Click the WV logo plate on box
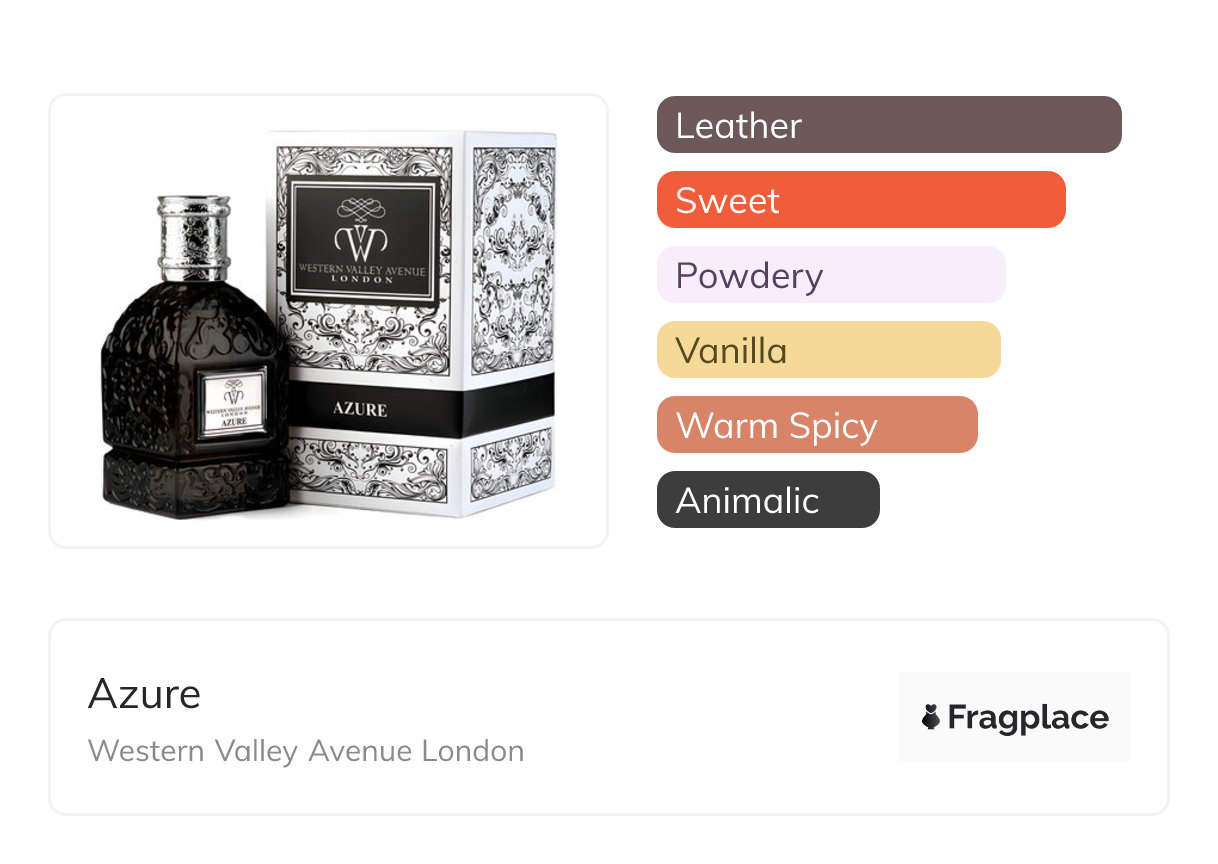The image size is (1218, 864). click(361, 238)
